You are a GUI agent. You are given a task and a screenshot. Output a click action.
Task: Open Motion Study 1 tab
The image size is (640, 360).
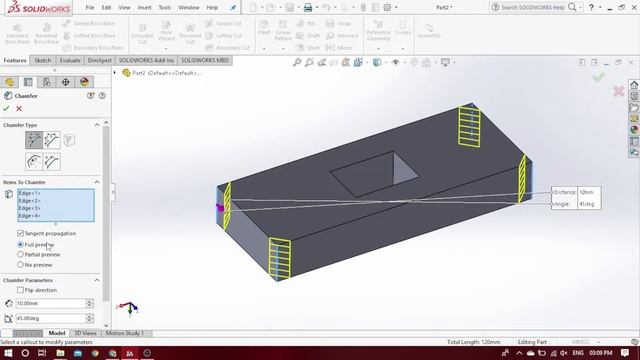click(125, 333)
